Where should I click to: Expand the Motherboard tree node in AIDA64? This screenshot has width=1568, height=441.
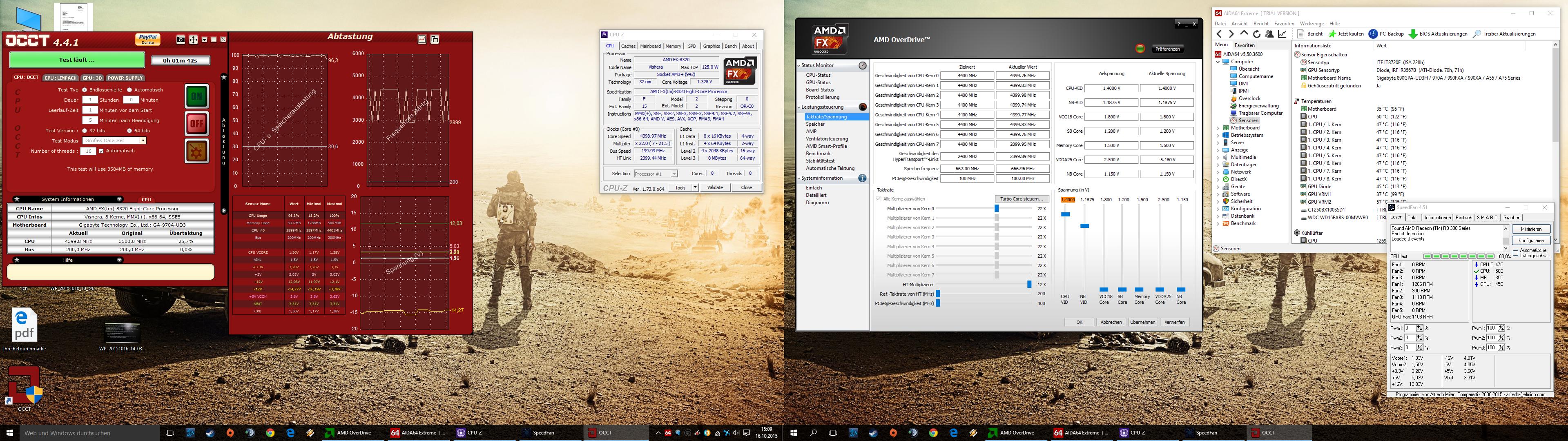[x=1218, y=128]
